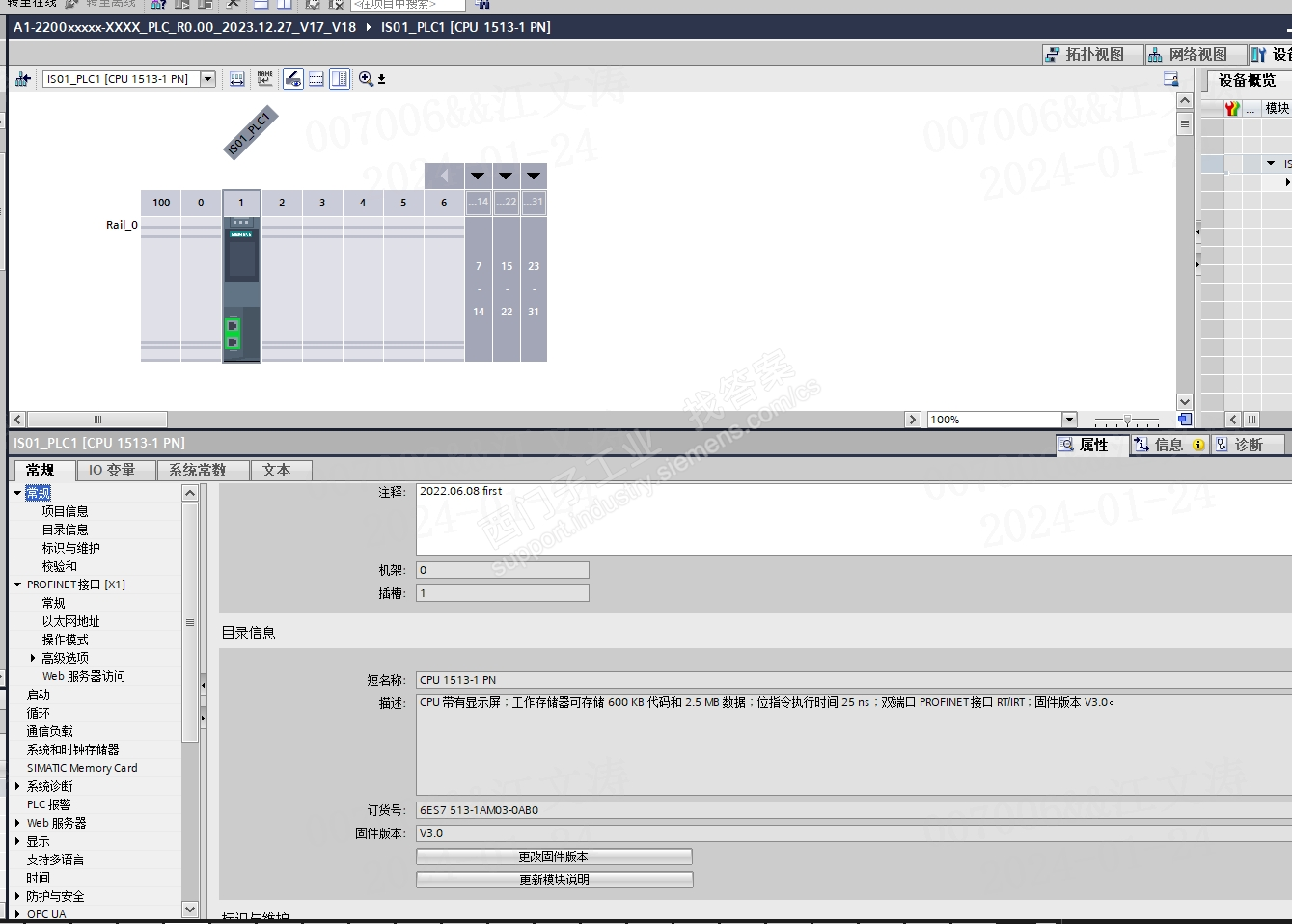1292x924 pixels.
Task: Switch to 网络视图 network view tab
Action: click(x=1196, y=55)
